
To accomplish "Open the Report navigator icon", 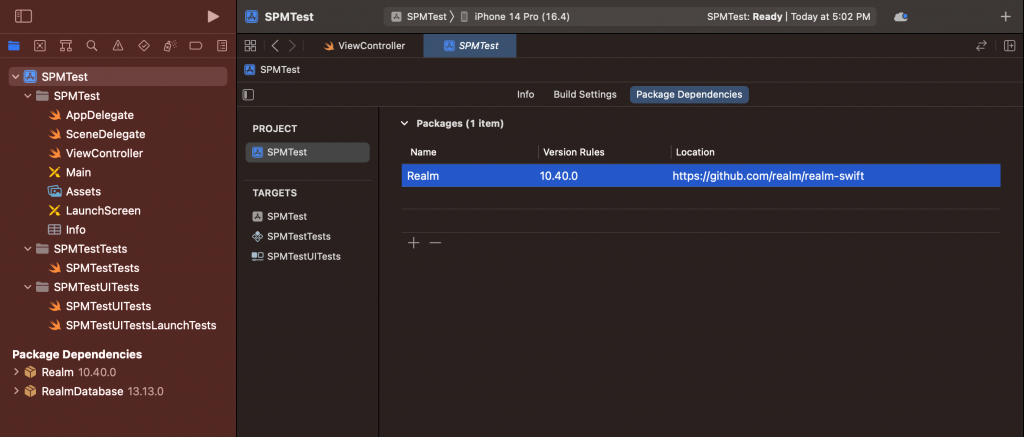I will tap(222, 46).
